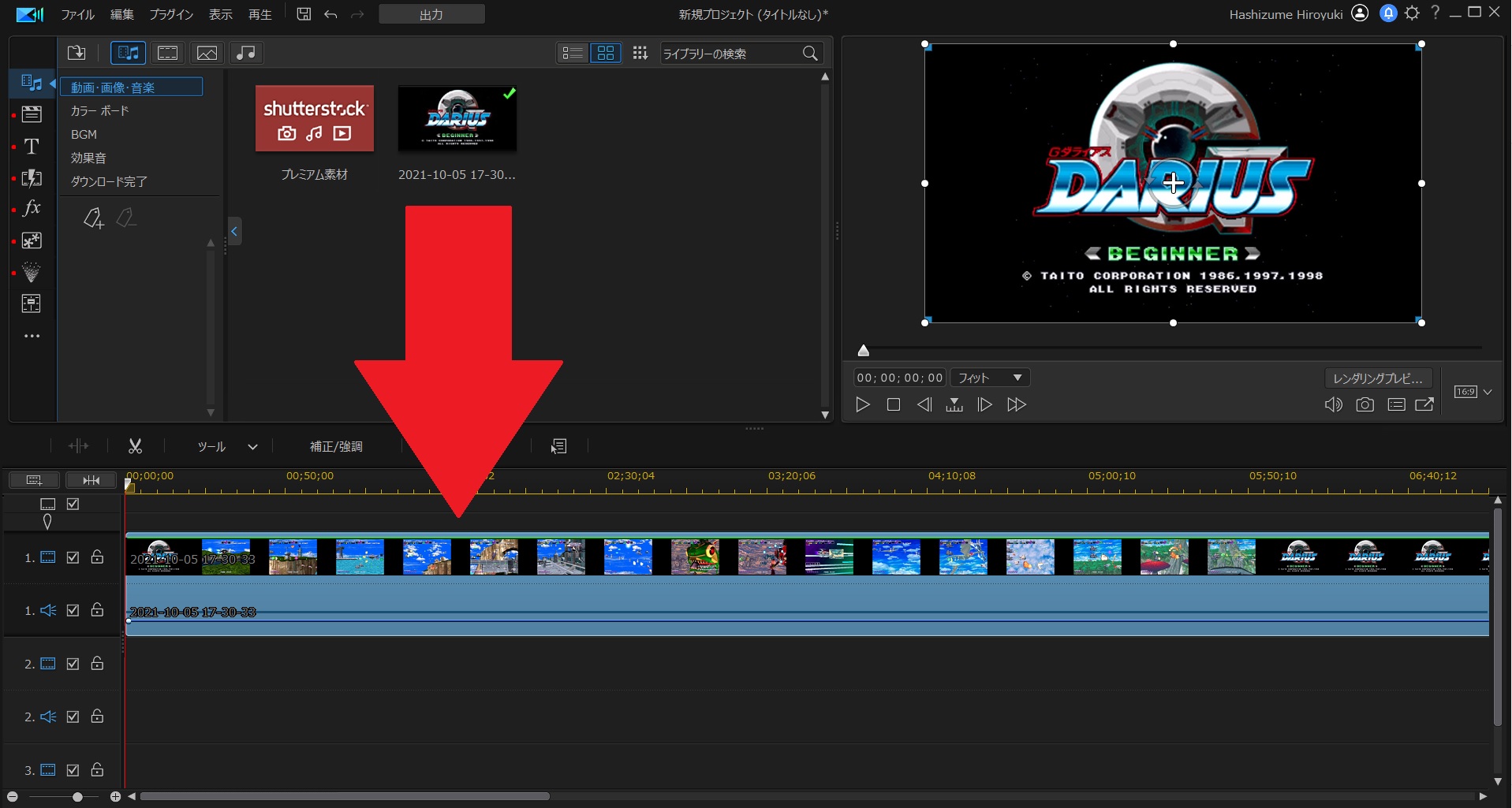Zoom in the timeline with plus icon

[115, 797]
